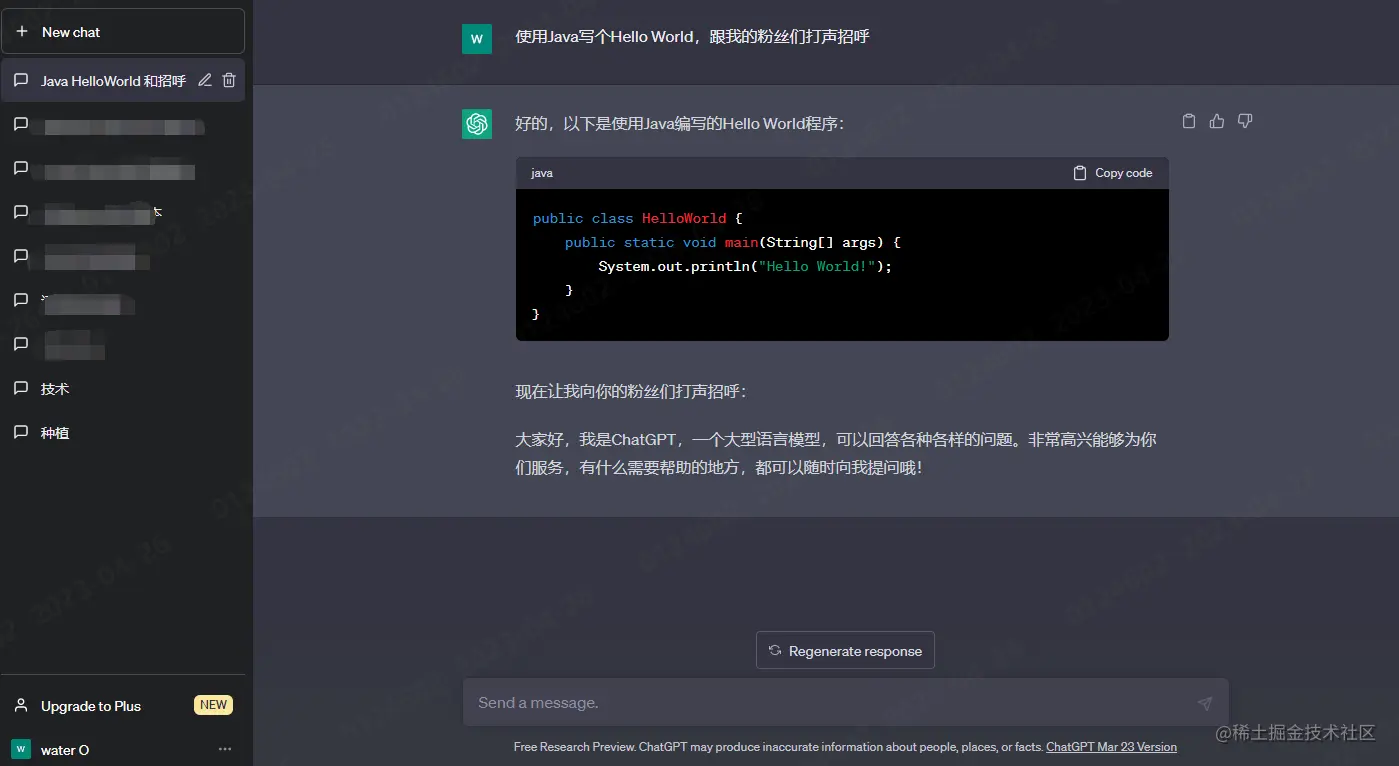Click chat bubble icon of Java HelloWorld chat
This screenshot has height=766, width=1399.
coord(20,80)
